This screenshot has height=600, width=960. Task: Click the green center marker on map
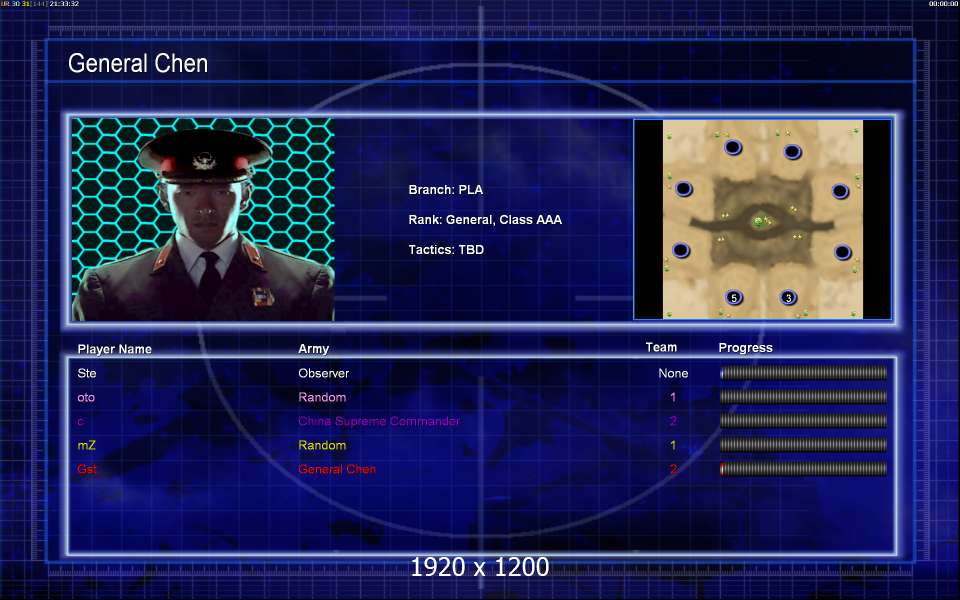[x=759, y=221]
